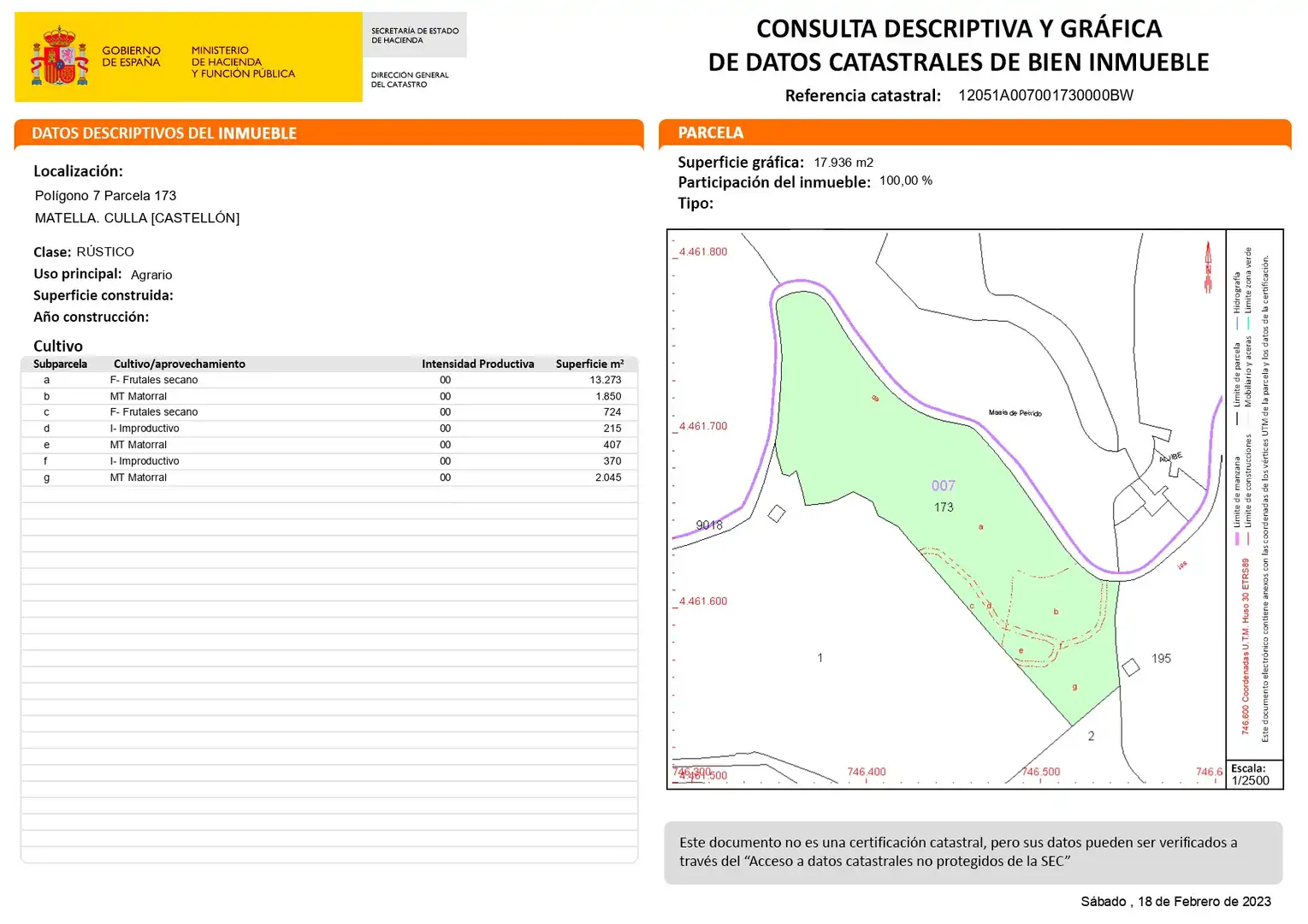The width and height of the screenshot is (1308, 924).
Task: Click the map scale value "1/2500"
Action: point(1251,780)
